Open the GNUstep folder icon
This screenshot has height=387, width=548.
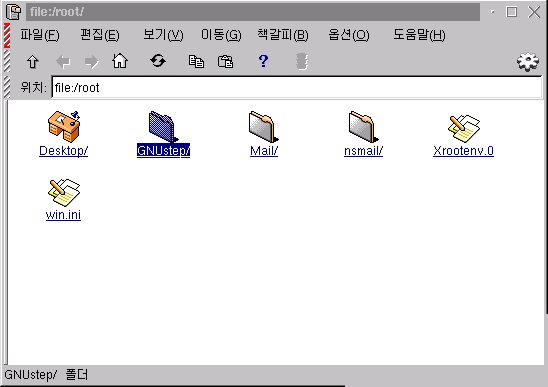[x=163, y=126]
